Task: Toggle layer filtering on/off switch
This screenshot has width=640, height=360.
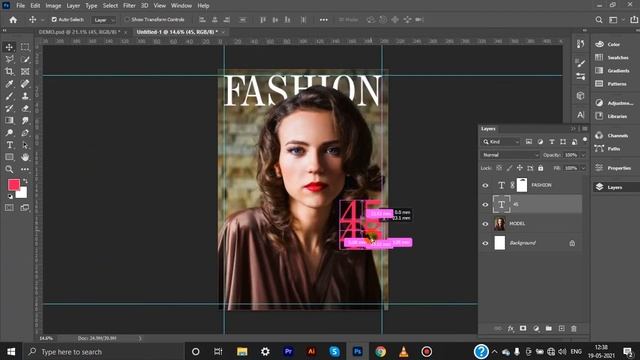Action: tap(585, 140)
